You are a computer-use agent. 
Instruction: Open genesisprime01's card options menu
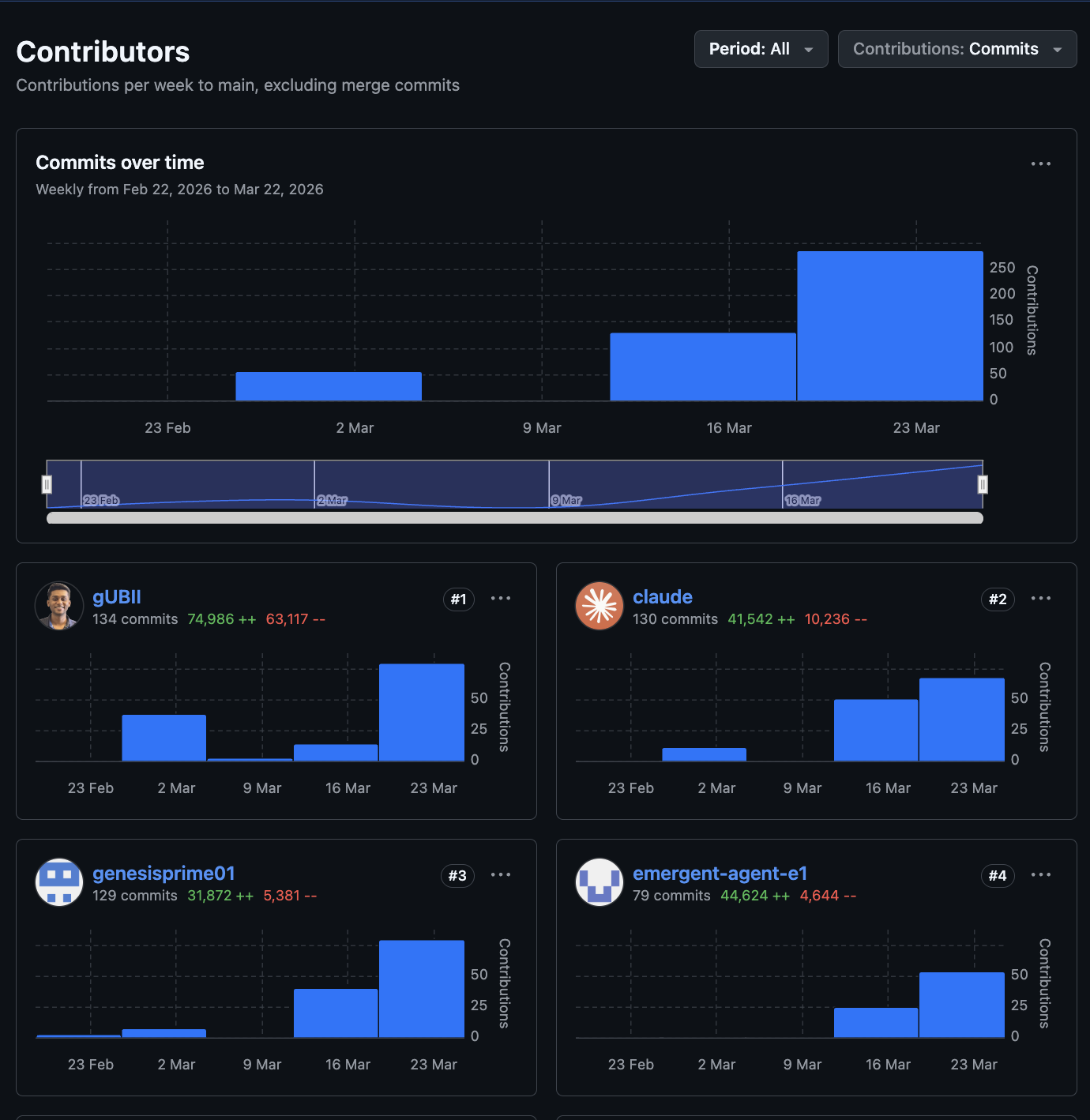click(x=501, y=874)
